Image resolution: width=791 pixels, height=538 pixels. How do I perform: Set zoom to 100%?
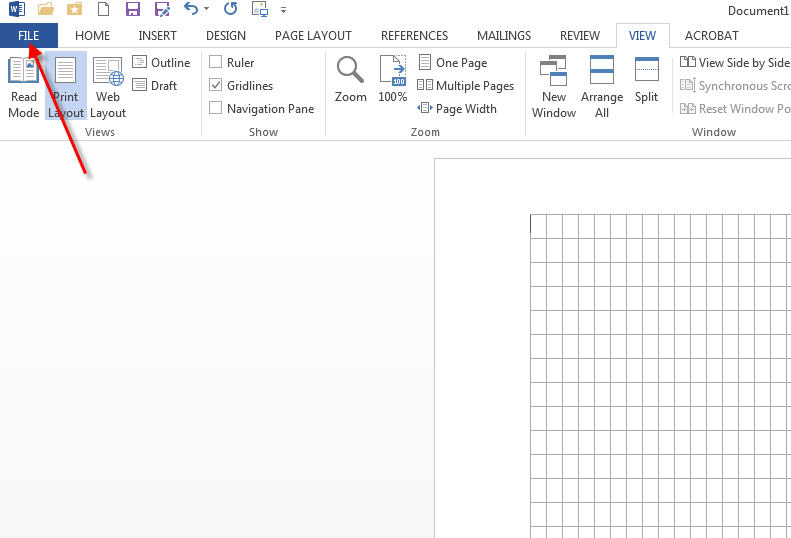(x=392, y=80)
